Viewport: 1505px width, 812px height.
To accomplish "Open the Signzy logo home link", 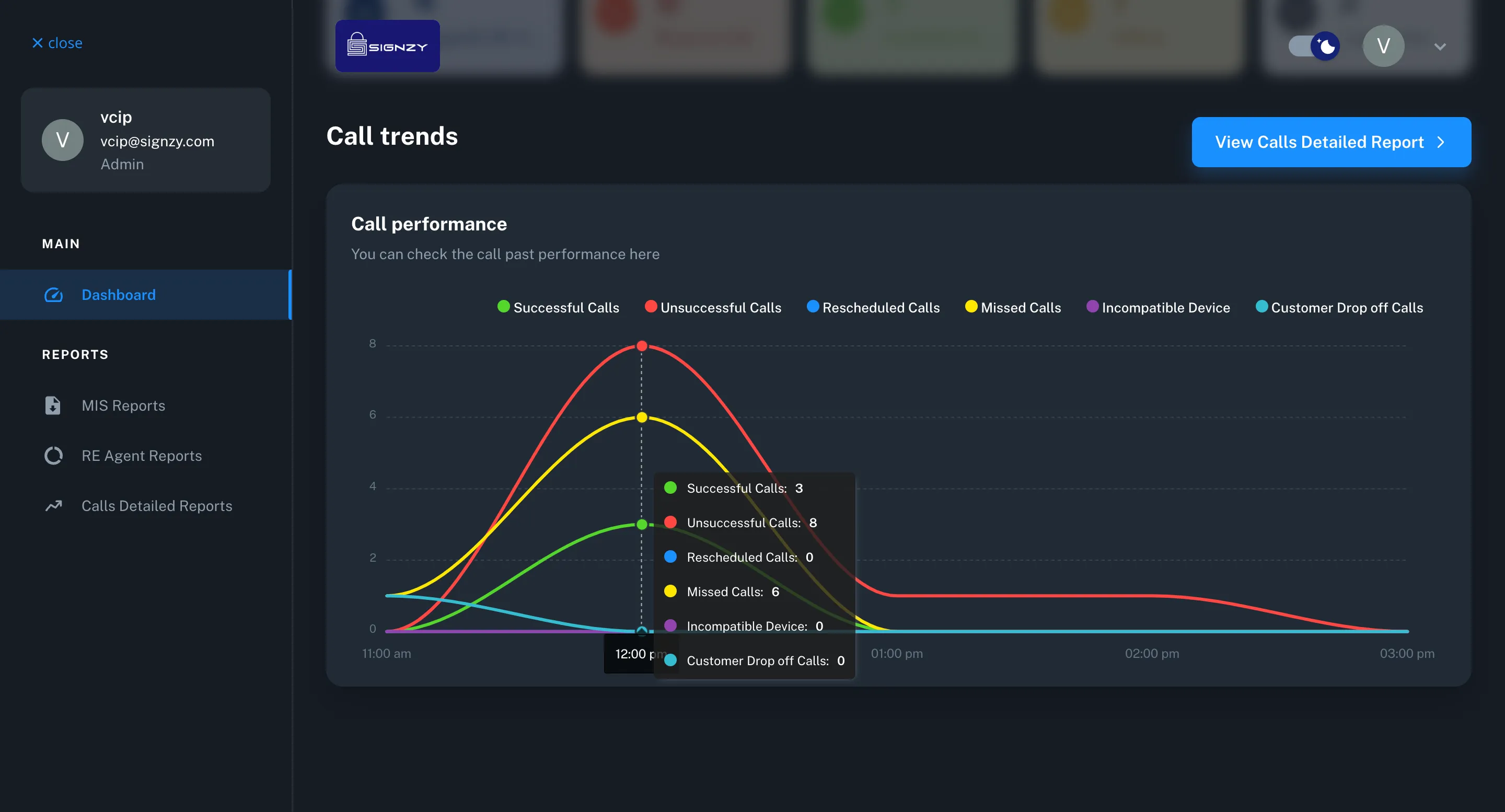I will pyautogui.click(x=387, y=46).
